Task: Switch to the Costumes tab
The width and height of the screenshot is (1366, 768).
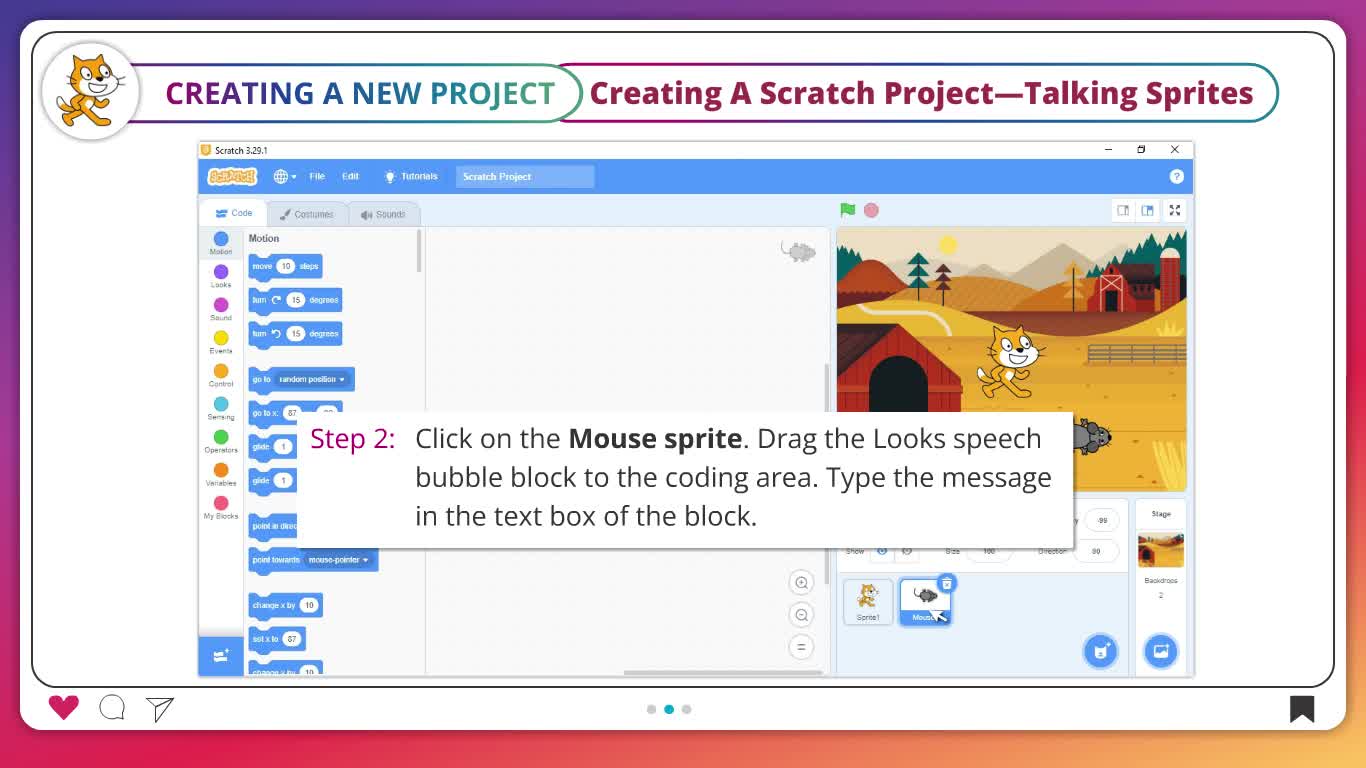Action: [x=307, y=214]
